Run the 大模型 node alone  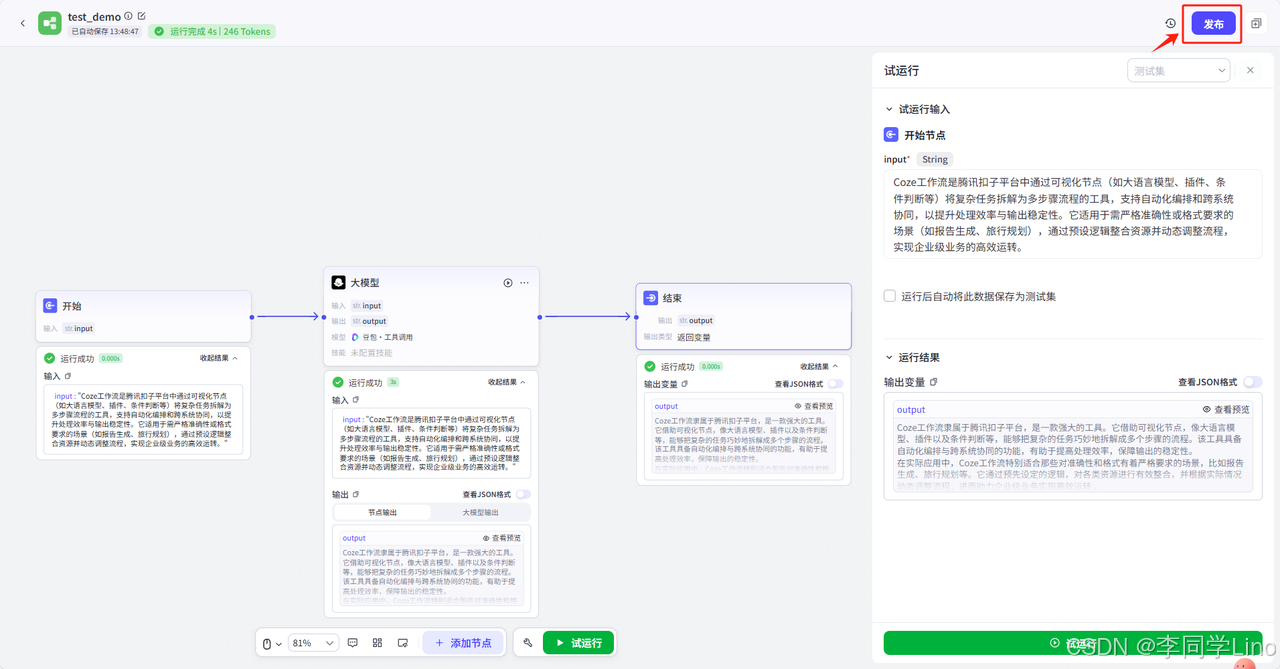click(508, 283)
